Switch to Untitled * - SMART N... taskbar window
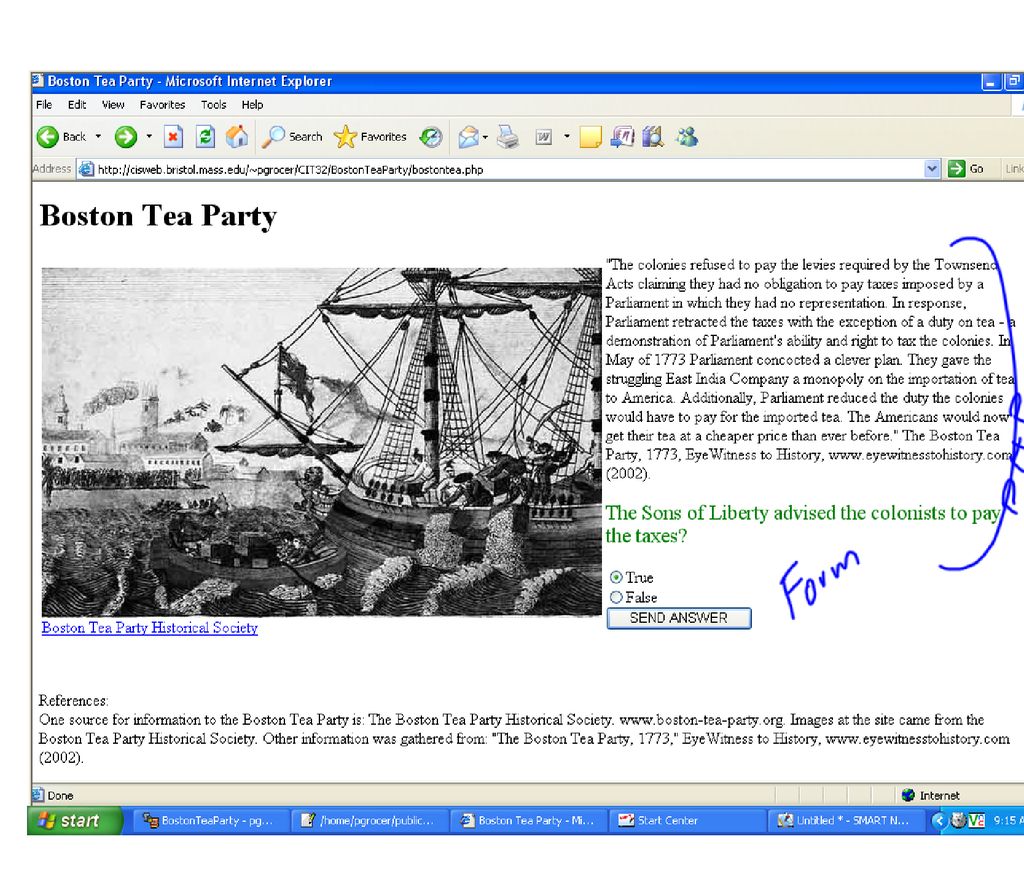Viewport: 1024px width, 874px height. point(845,820)
